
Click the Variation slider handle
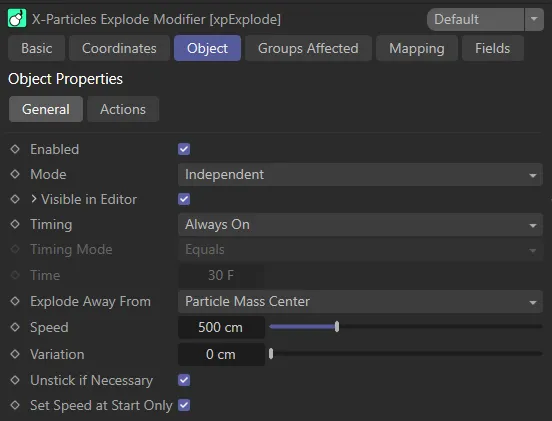[x=271, y=354]
